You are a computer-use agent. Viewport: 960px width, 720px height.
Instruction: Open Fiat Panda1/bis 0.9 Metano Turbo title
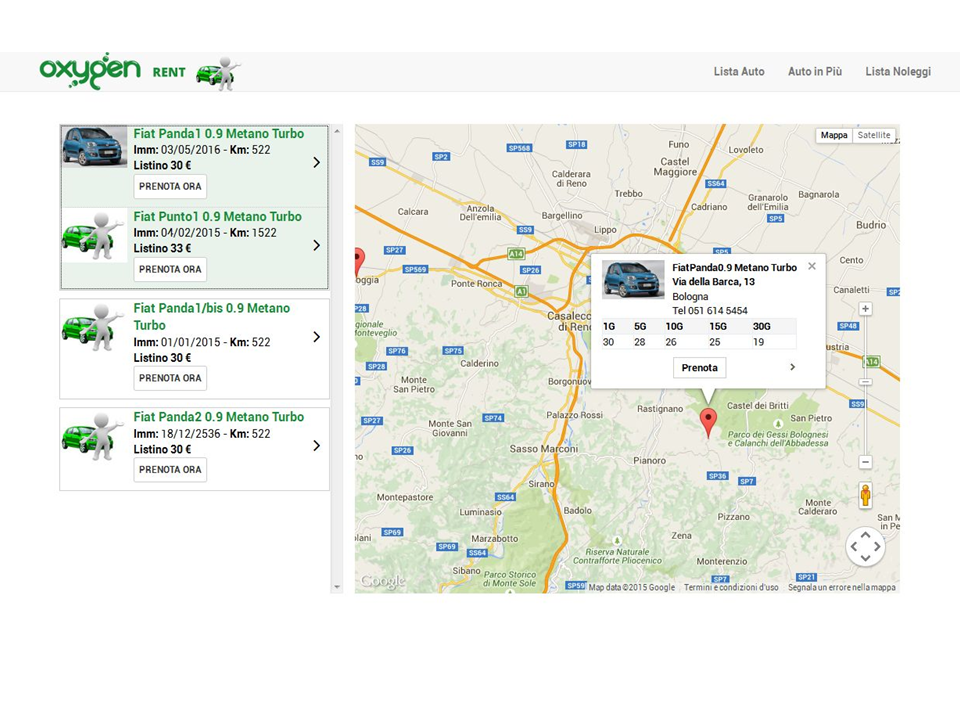point(212,317)
